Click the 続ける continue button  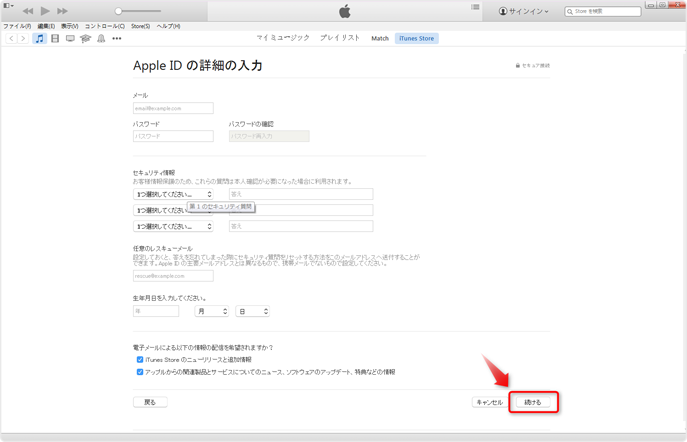coord(533,402)
